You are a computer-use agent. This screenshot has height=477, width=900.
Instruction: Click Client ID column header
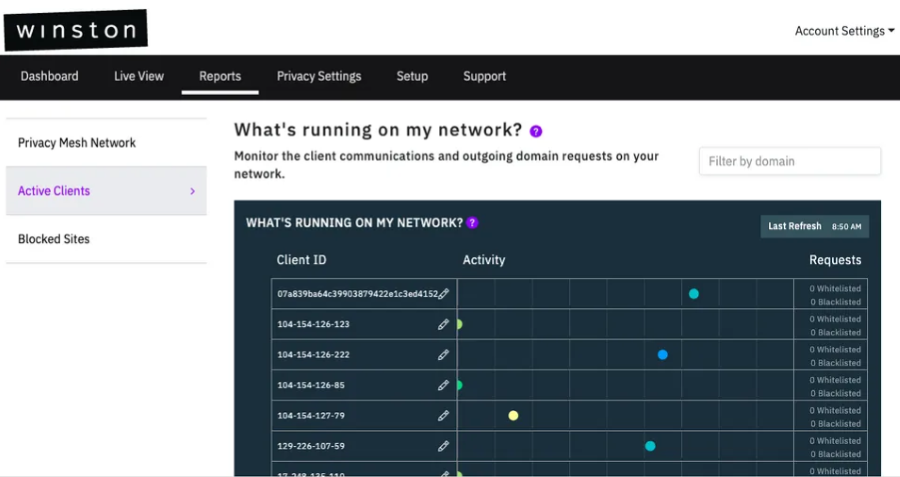tap(301, 260)
